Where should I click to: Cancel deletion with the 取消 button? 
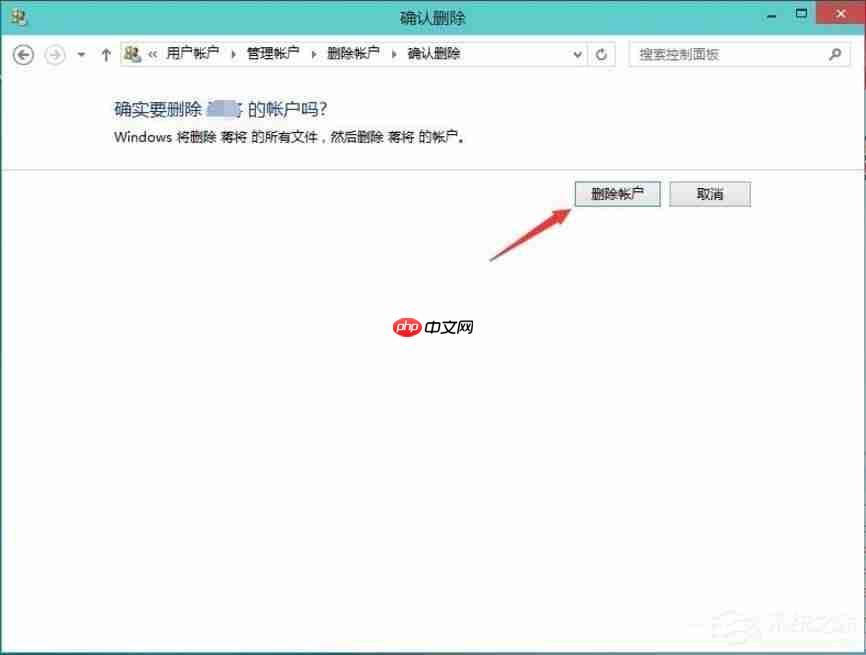[x=710, y=193]
